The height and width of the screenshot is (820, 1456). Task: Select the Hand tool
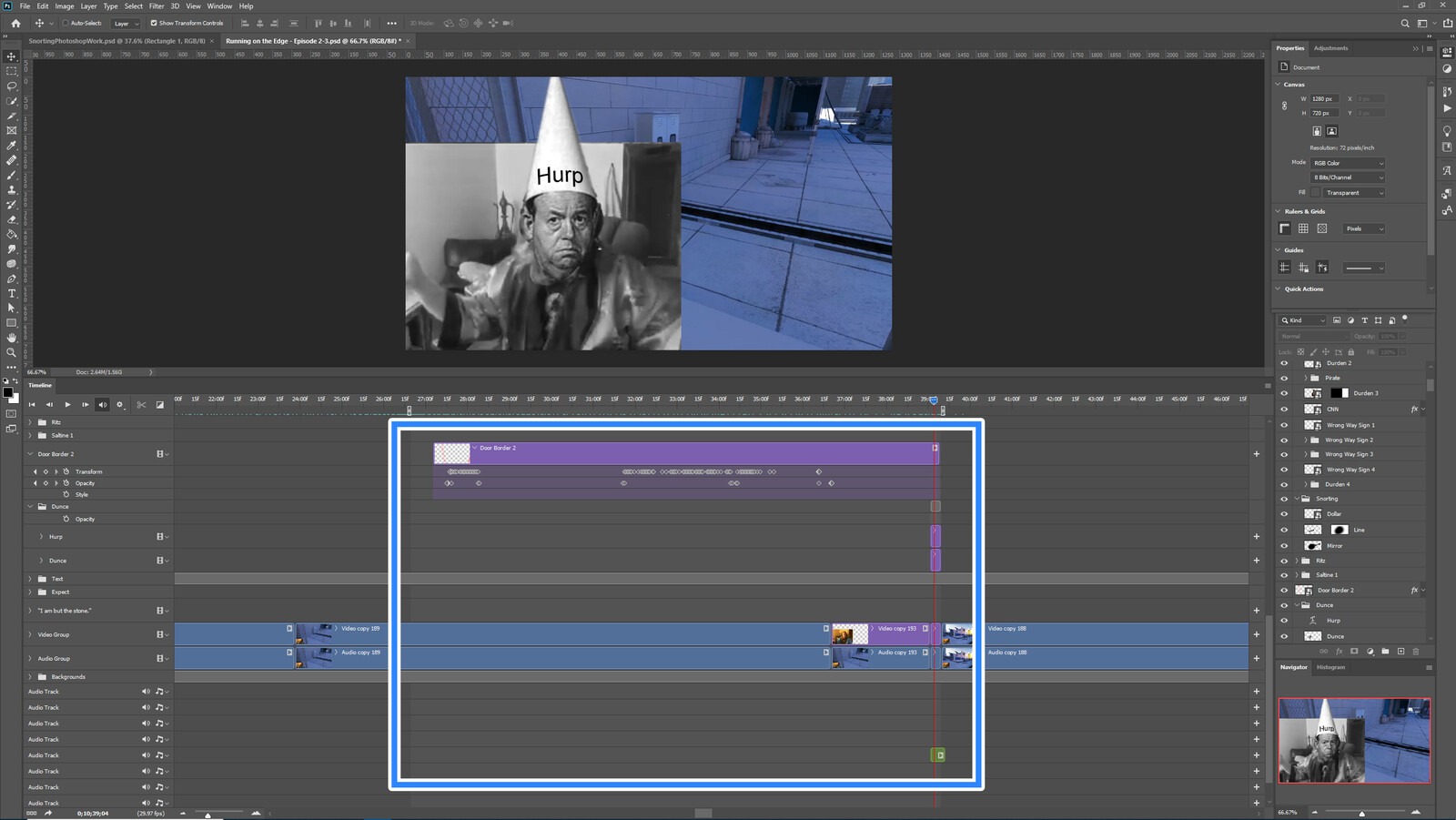click(12, 338)
